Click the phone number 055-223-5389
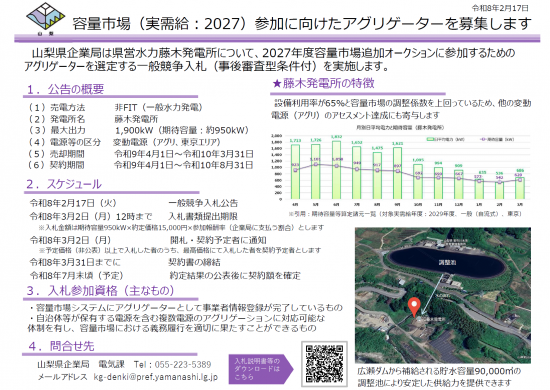This screenshot has width=550, height=390. pyautogui.click(x=183, y=364)
